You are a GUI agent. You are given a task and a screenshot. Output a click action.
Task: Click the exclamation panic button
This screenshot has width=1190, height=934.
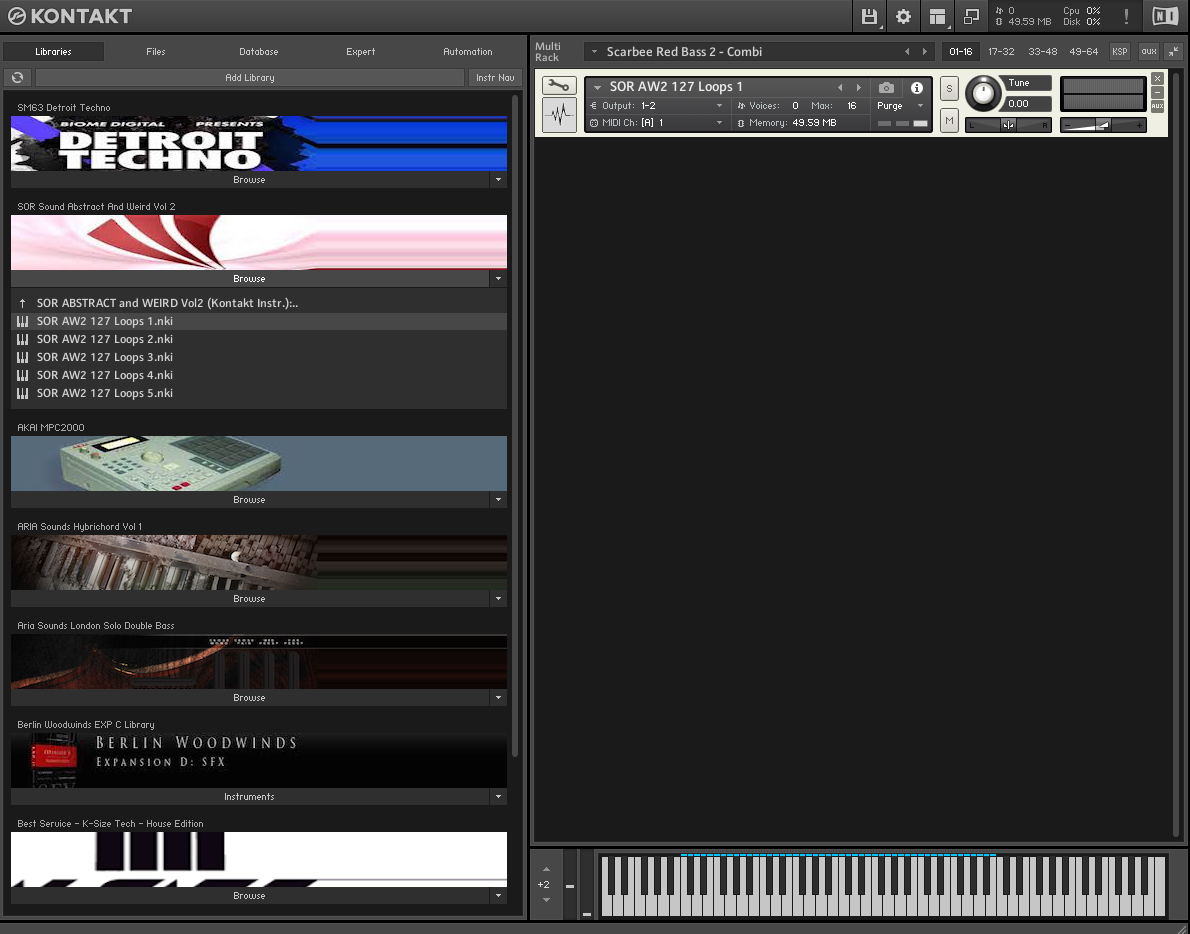(x=1126, y=17)
